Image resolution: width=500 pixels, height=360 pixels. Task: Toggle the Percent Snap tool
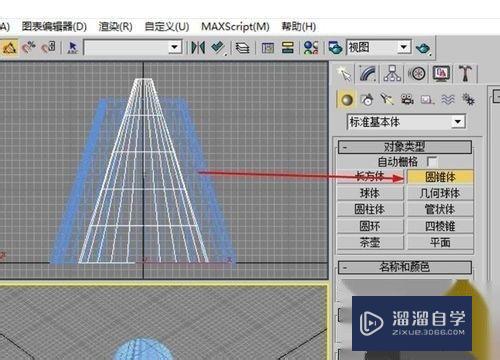pyautogui.click(x=29, y=48)
